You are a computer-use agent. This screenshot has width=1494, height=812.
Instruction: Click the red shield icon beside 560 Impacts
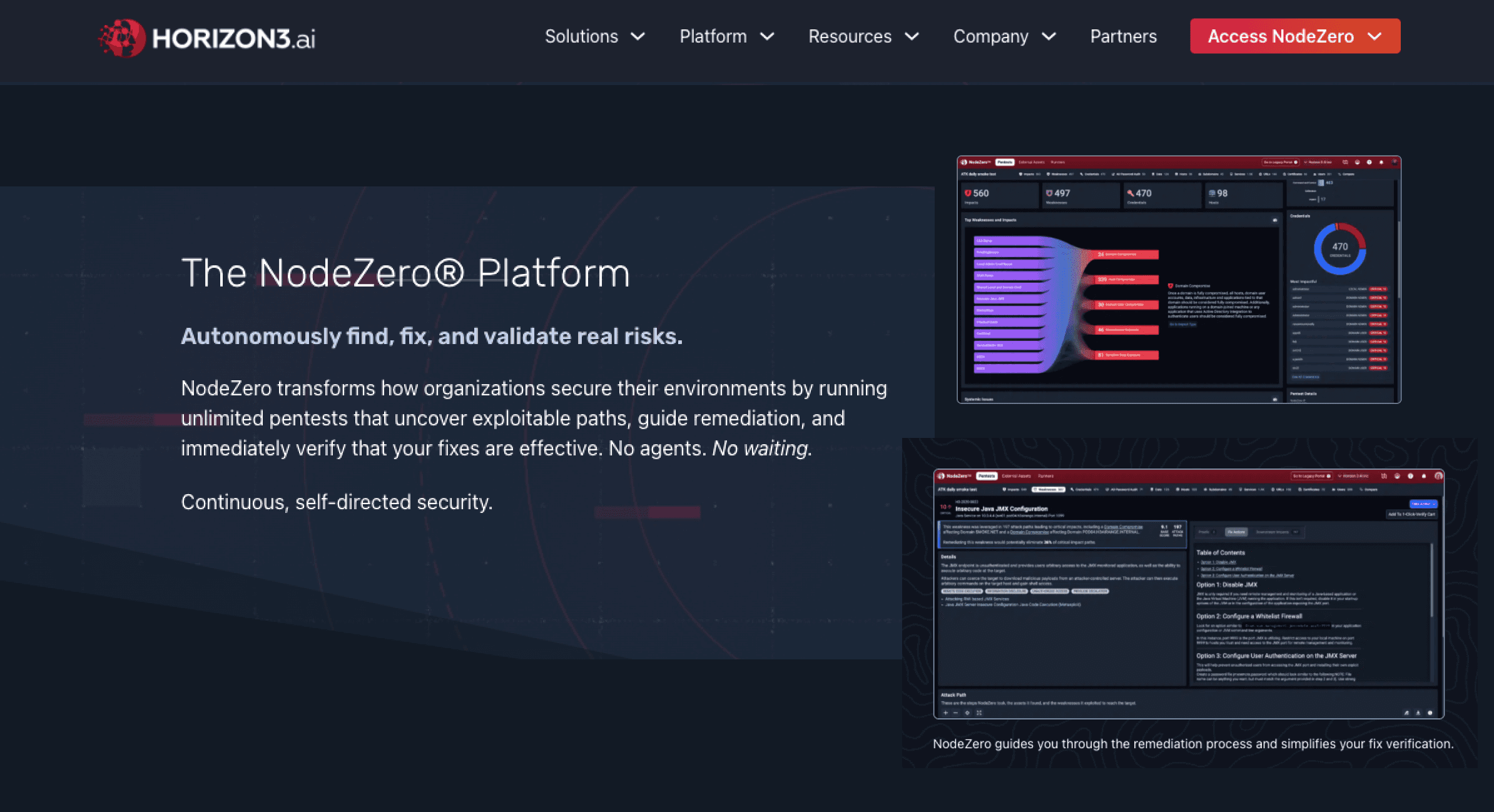coord(968,193)
